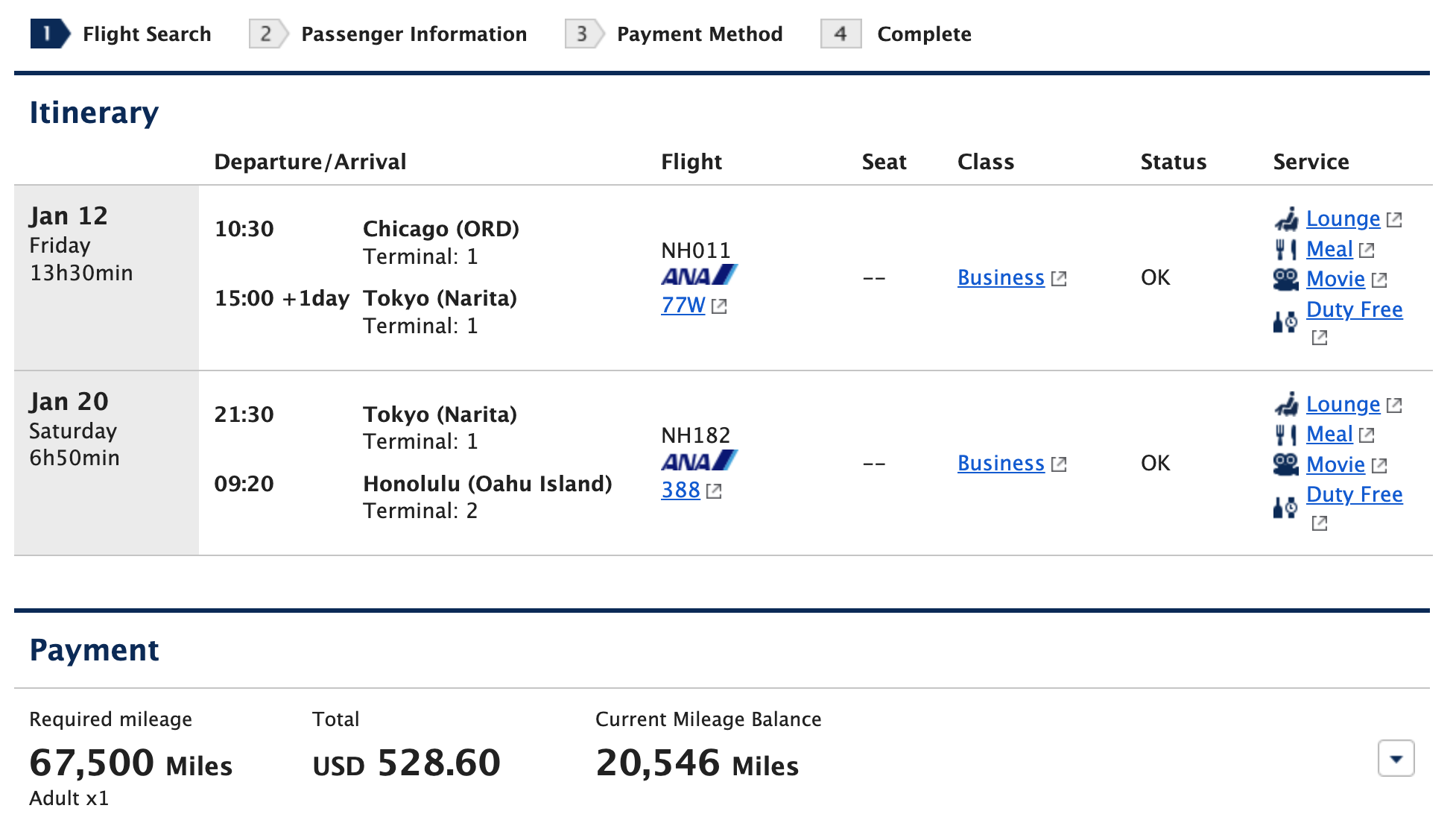Open the Lounge link for flight NH011
The image size is (1456, 820).
click(1343, 218)
